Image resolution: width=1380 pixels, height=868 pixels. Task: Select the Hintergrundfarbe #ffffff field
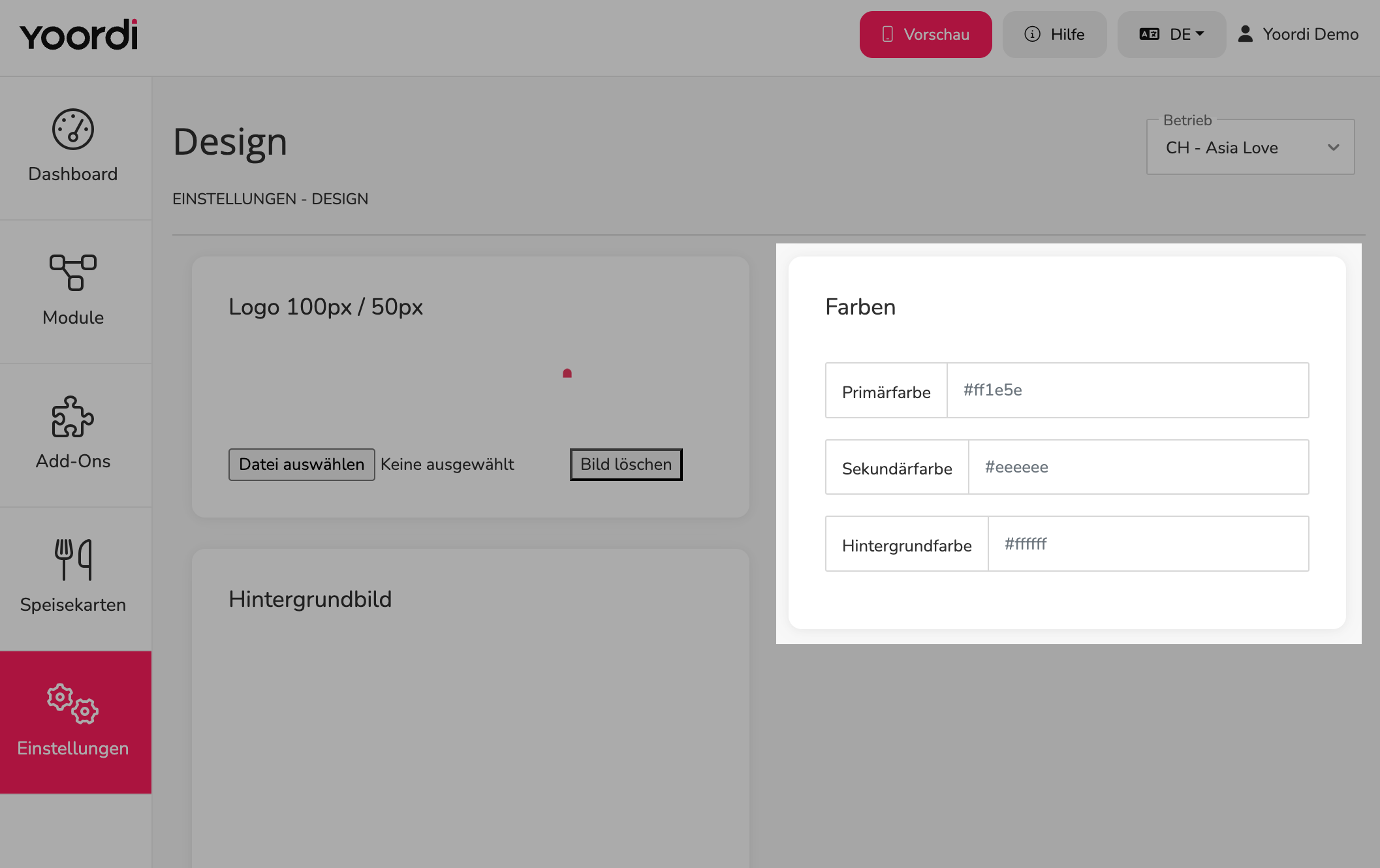point(1148,544)
